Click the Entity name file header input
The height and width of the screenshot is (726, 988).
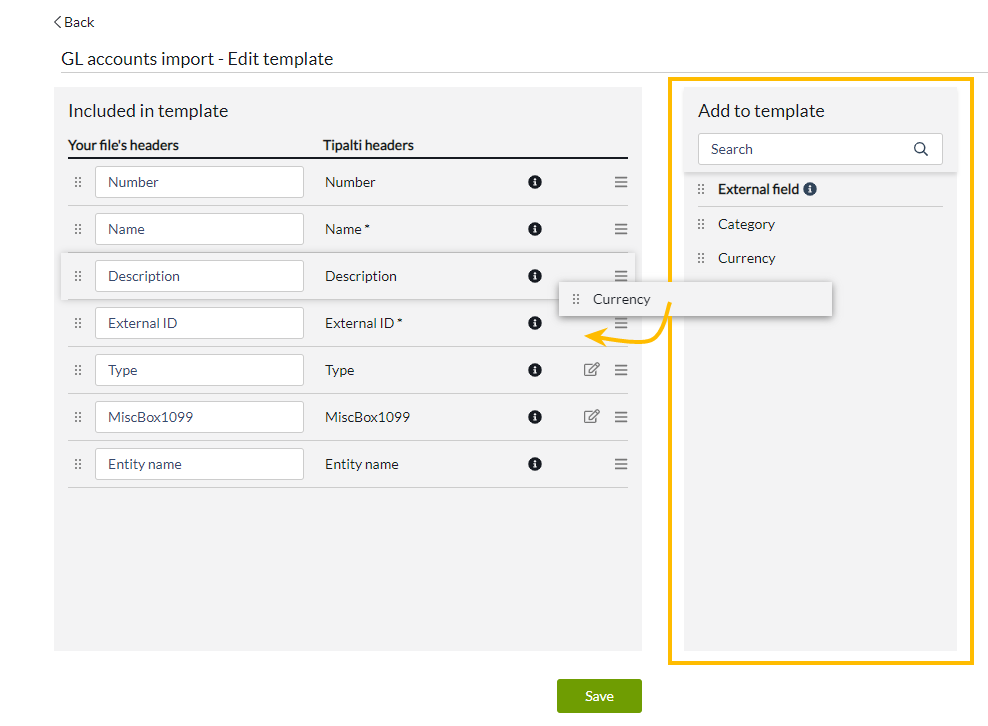click(199, 464)
